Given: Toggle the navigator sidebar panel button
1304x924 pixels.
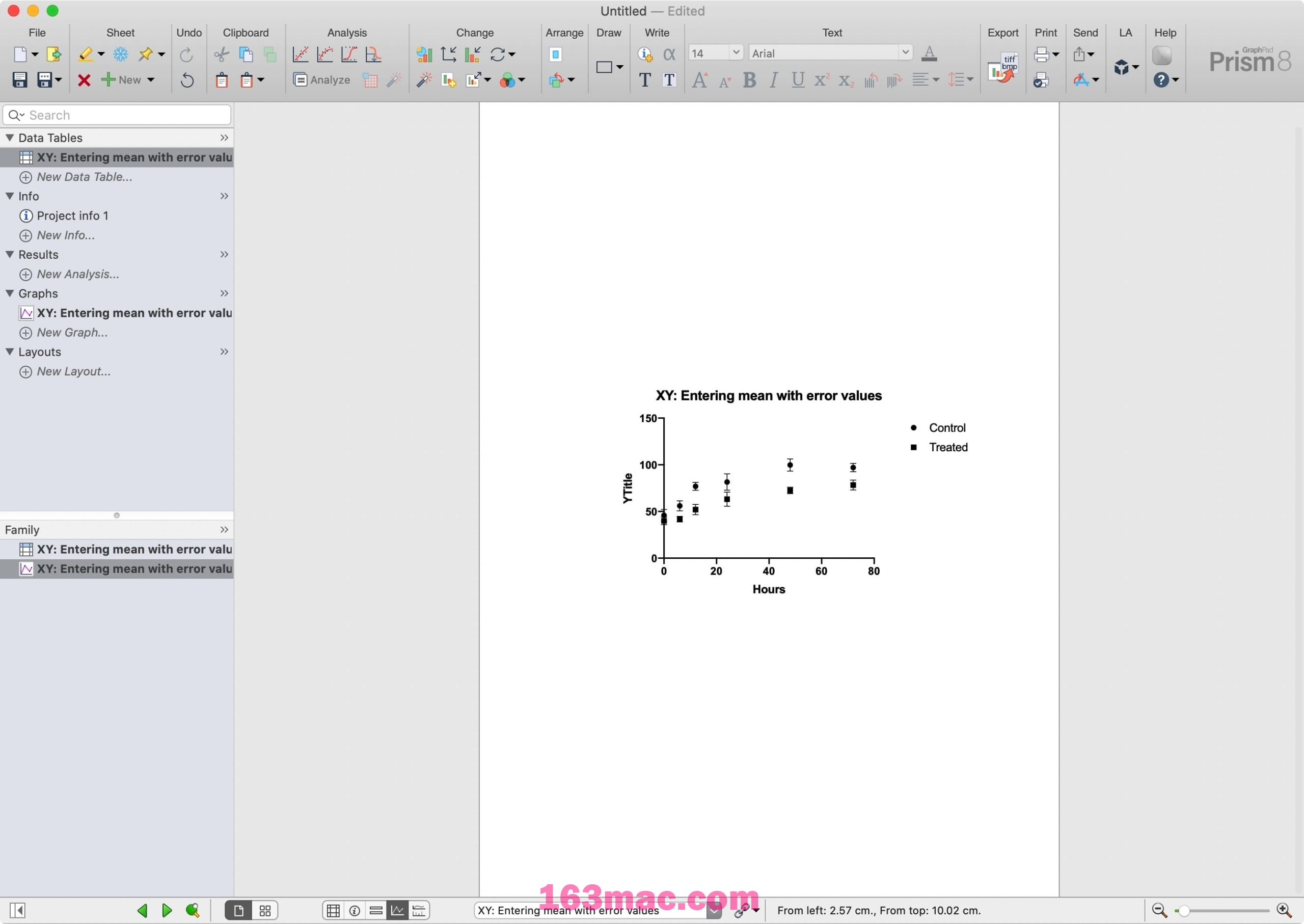Looking at the screenshot, I should tap(18, 911).
